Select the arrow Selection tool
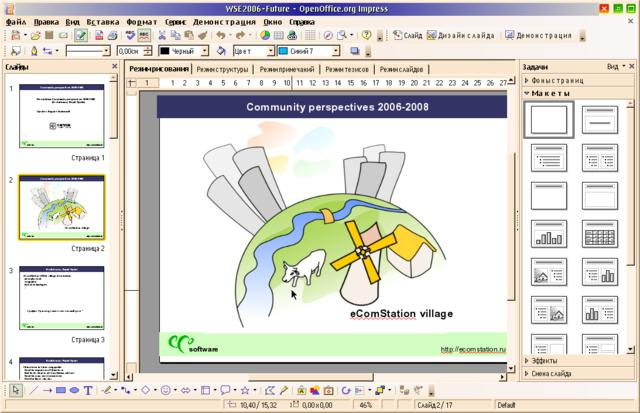Screen dimensions: 640x413 point(16,390)
